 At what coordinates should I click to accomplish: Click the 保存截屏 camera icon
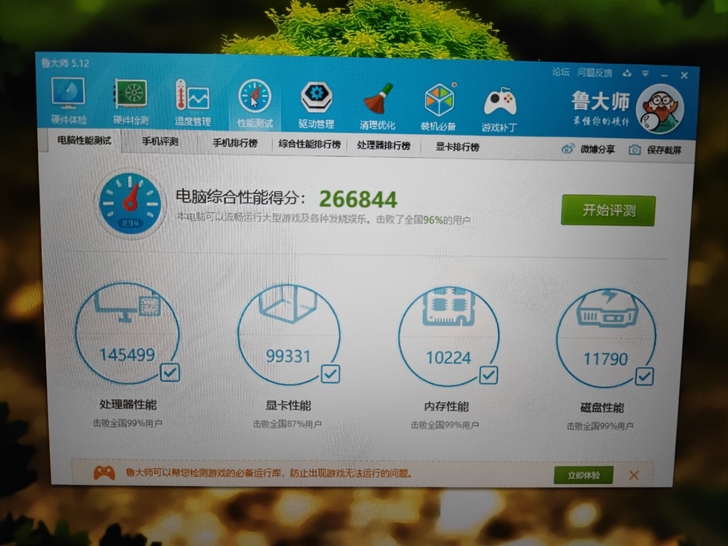635,150
